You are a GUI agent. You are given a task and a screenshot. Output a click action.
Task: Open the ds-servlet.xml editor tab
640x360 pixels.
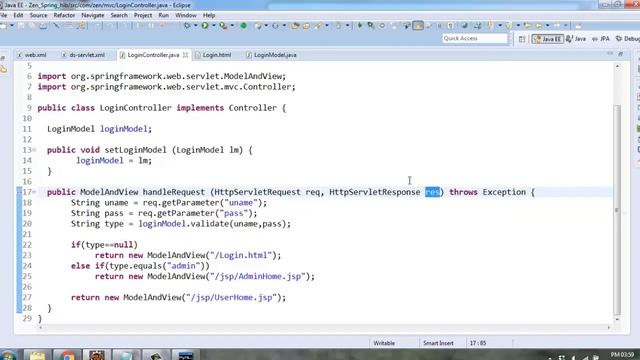pos(84,55)
